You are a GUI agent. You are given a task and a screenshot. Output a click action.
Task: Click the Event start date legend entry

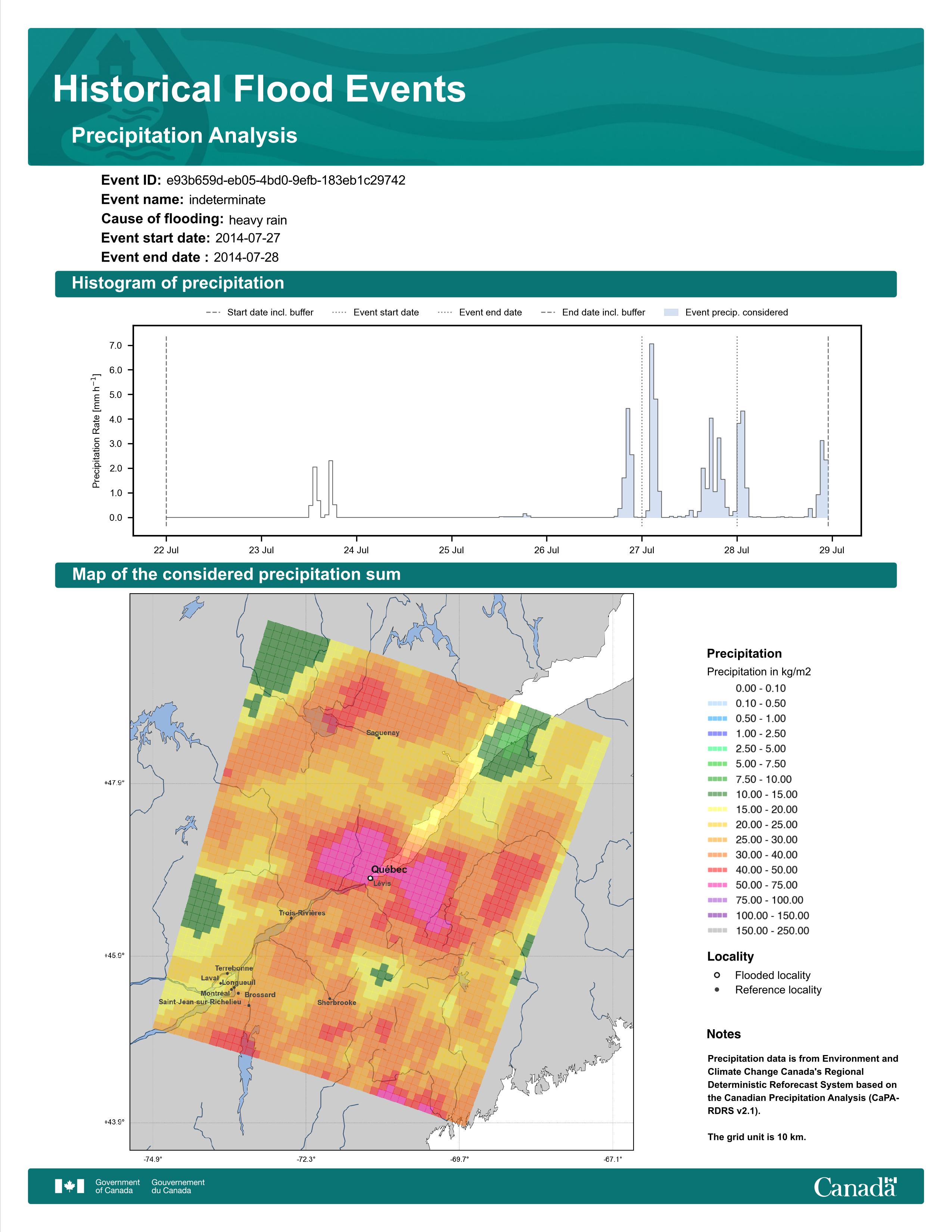click(376, 312)
